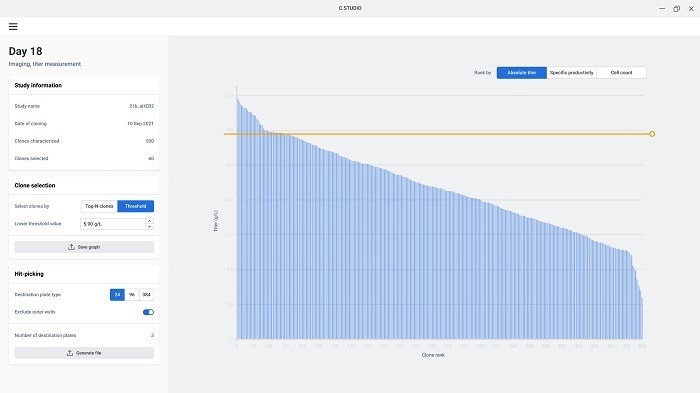Click the export icon on Generate file
This screenshot has width=700, height=393.
pyautogui.click(x=70, y=353)
